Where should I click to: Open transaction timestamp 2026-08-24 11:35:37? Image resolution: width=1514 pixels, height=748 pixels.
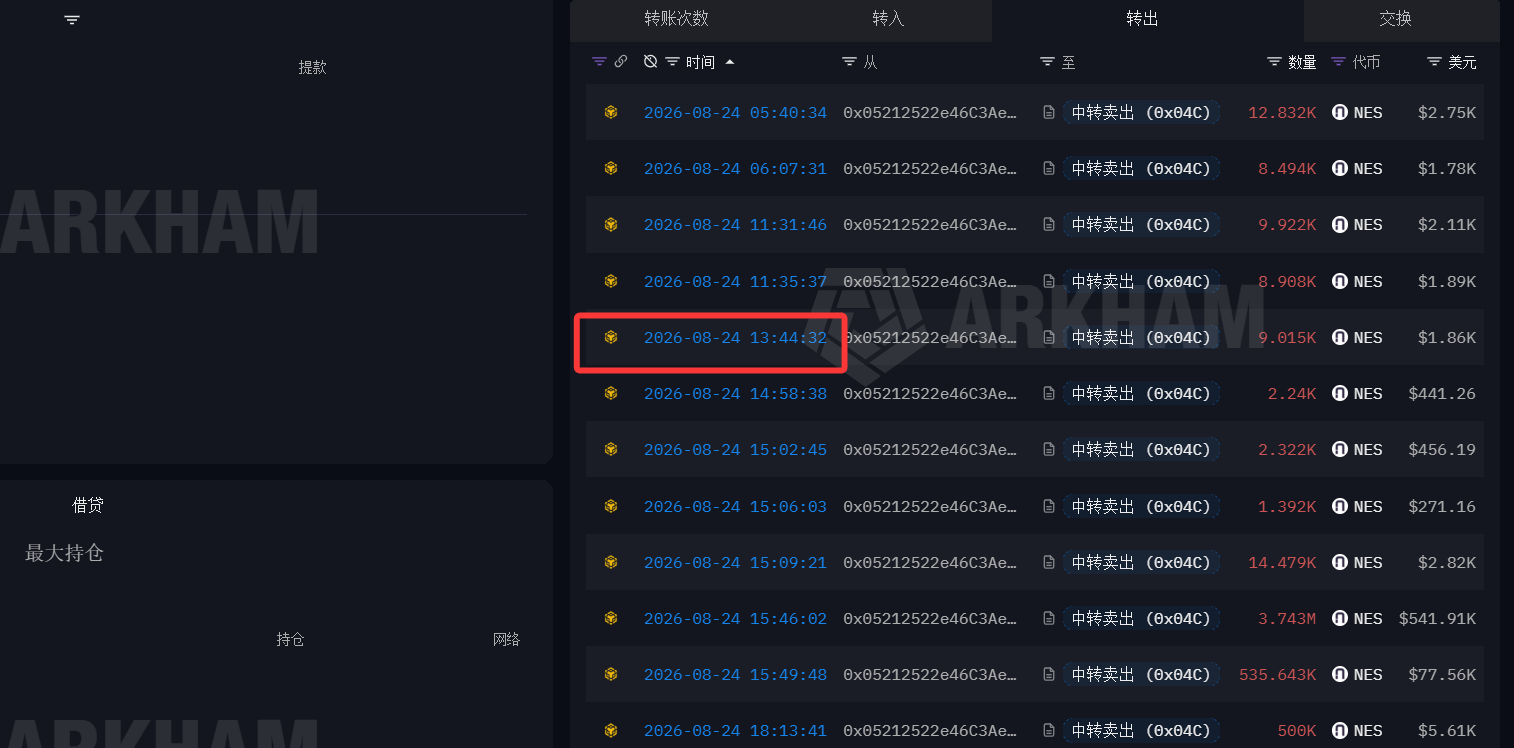tap(735, 282)
